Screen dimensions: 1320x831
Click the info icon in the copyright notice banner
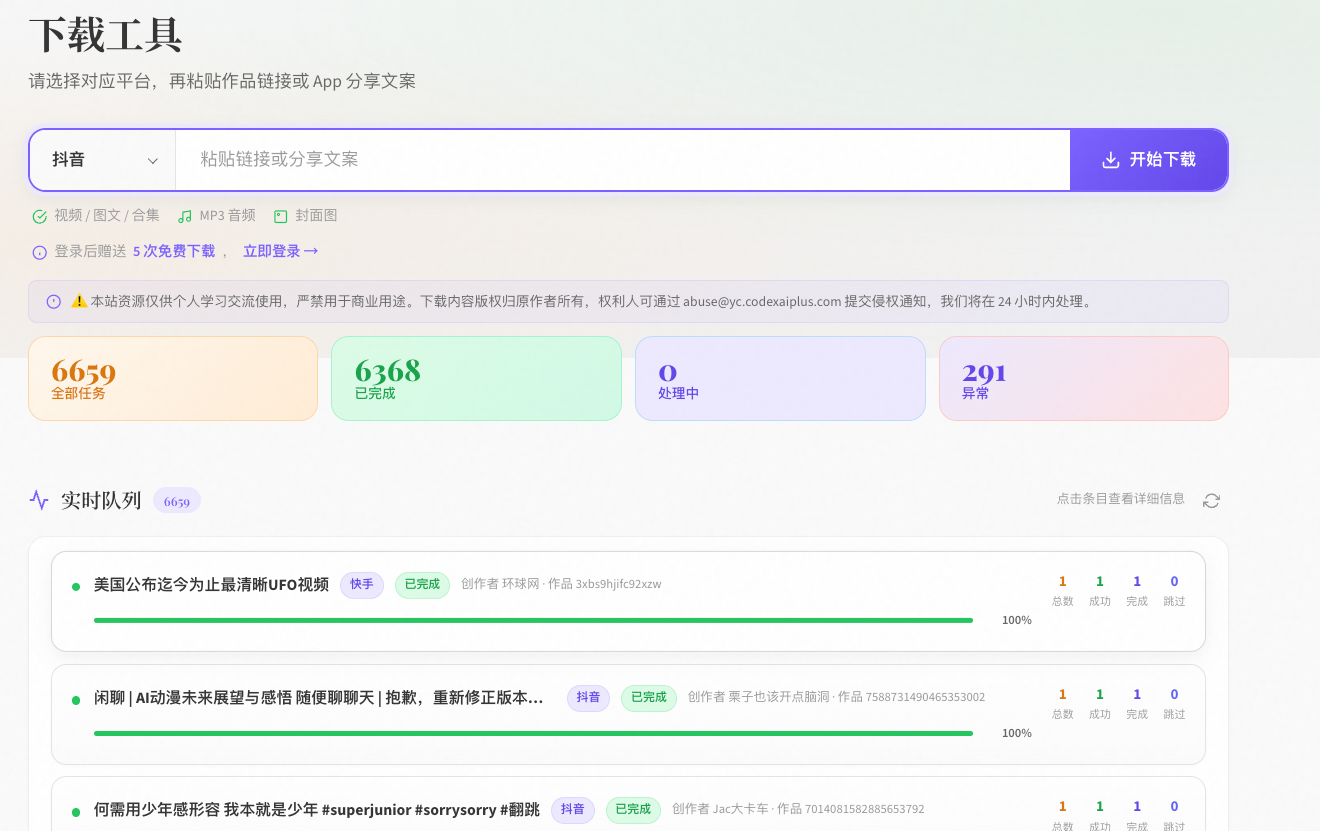pos(54,301)
